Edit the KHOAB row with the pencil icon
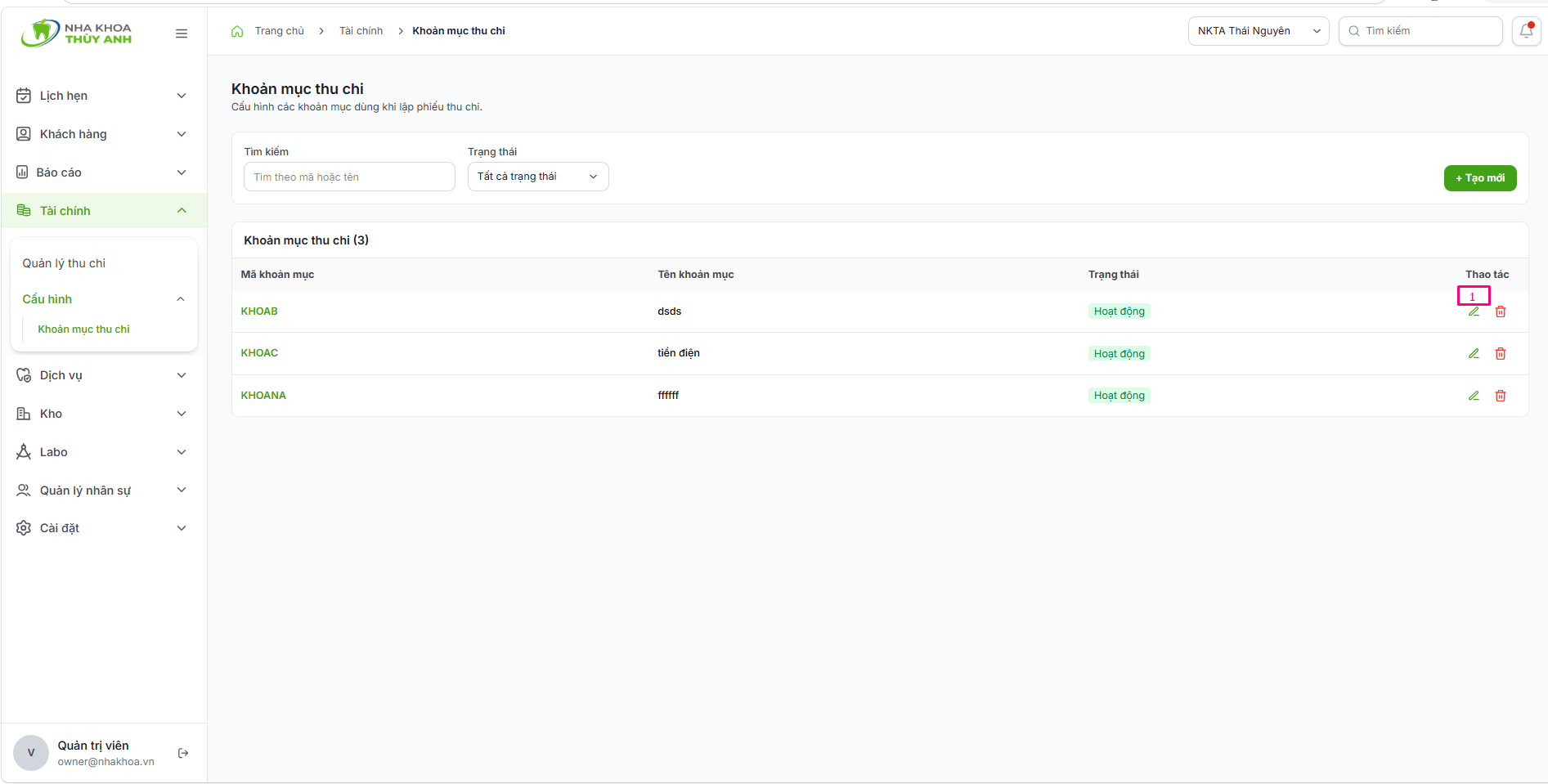 point(1474,311)
